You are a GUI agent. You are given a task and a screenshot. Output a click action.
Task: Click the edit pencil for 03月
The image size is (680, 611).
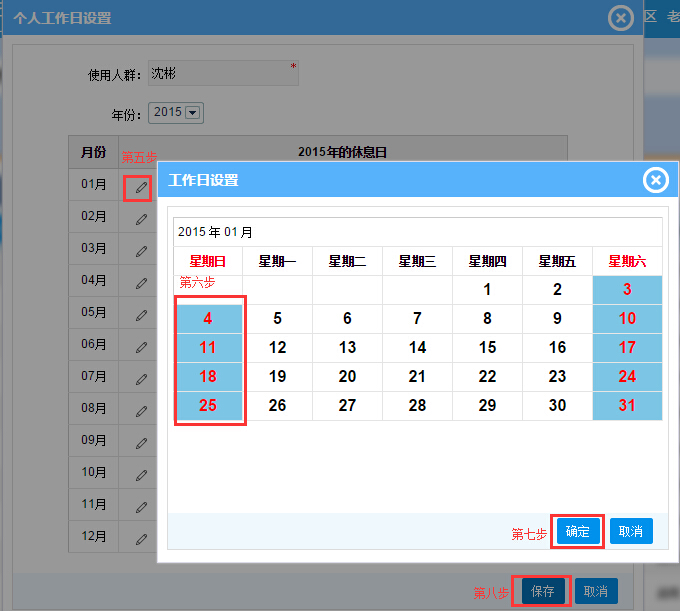coord(141,252)
